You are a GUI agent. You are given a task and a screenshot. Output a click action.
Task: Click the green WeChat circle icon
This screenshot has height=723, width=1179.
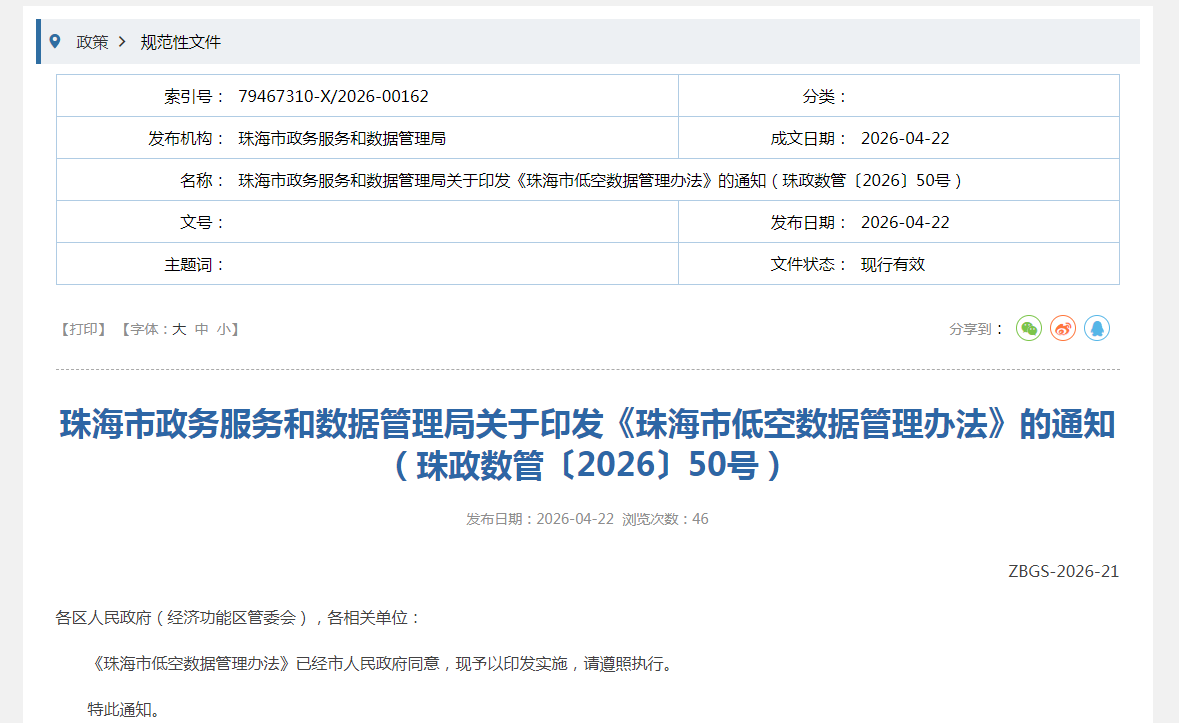(1028, 328)
